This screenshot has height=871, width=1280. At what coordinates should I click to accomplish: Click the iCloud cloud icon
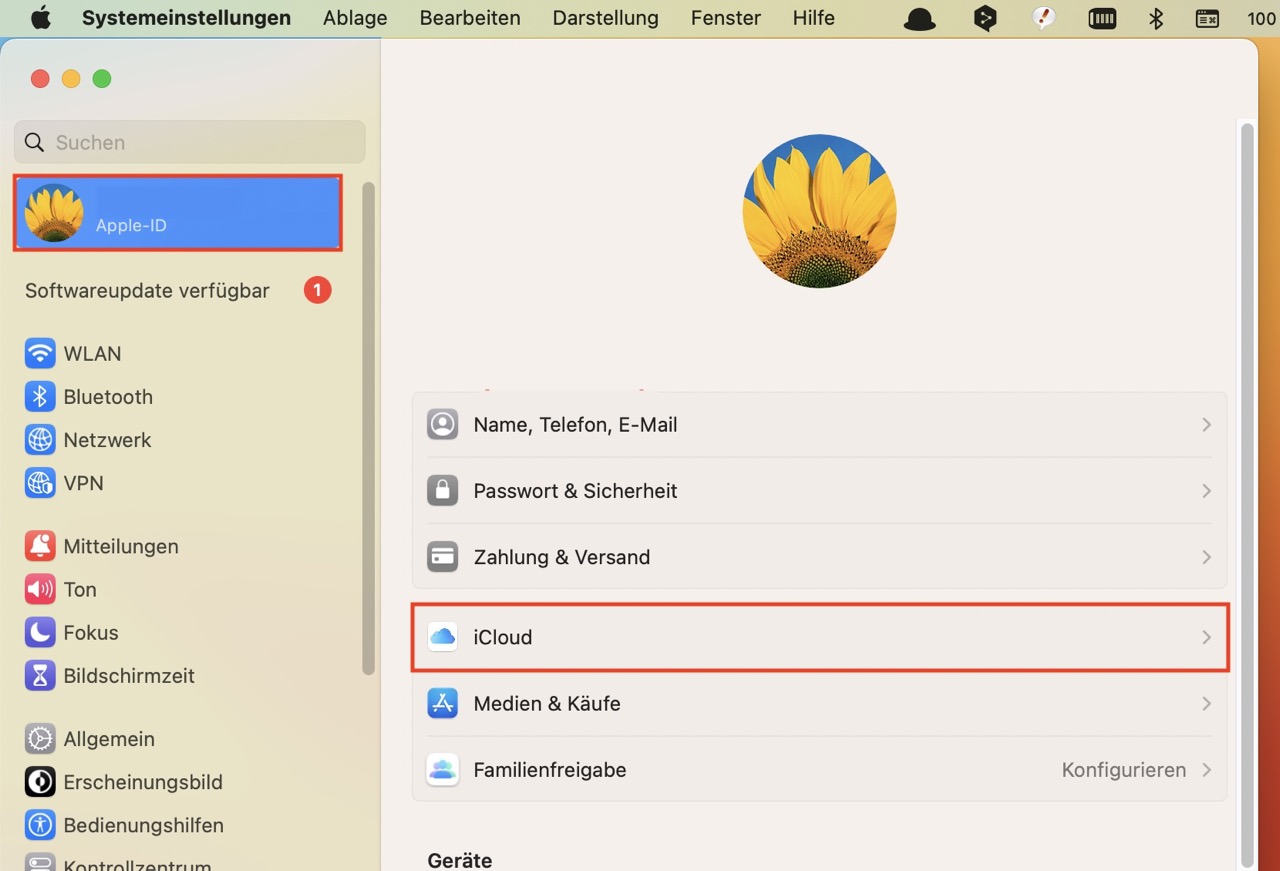(x=443, y=637)
